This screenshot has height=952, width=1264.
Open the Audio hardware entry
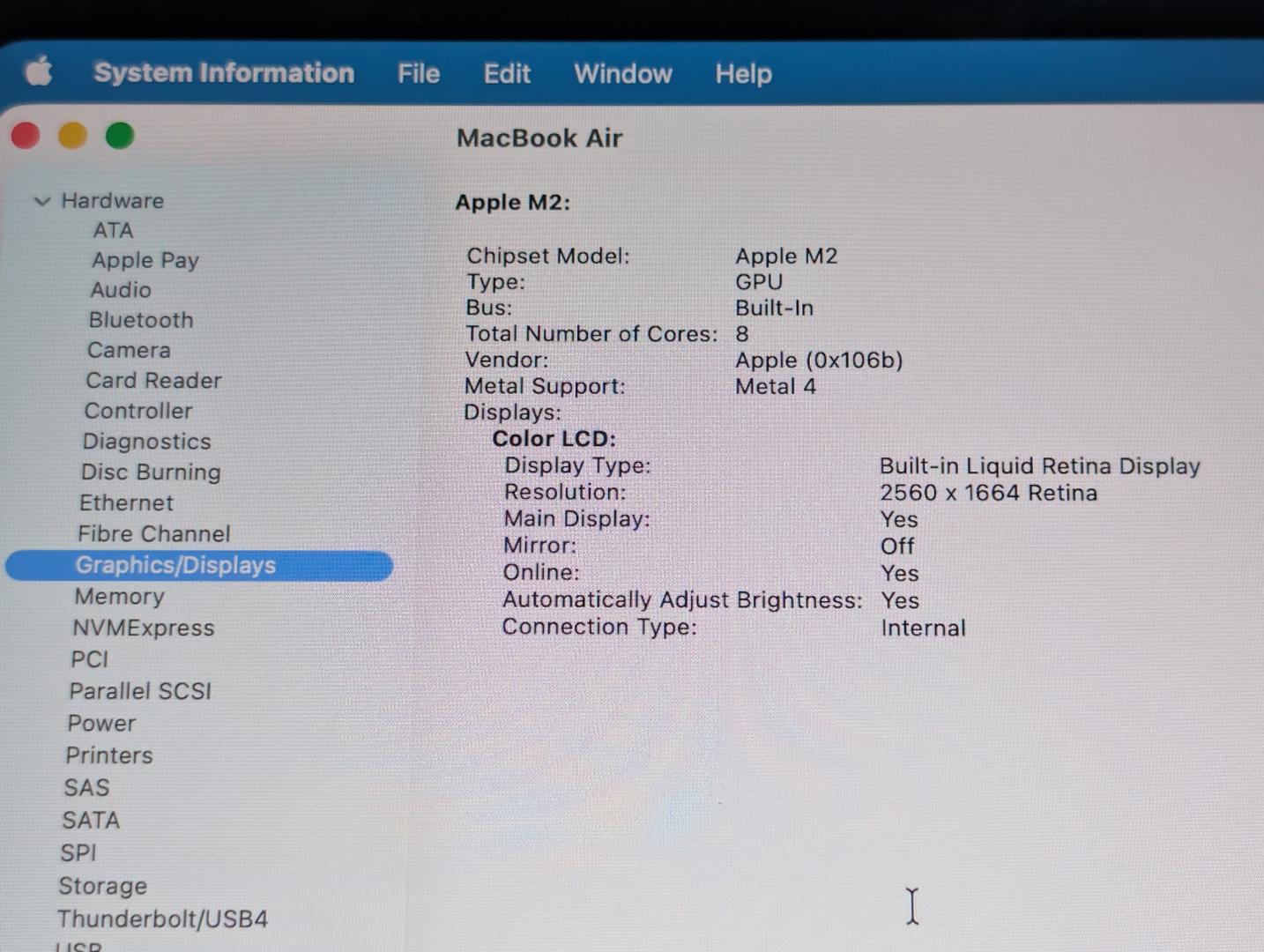pyautogui.click(x=121, y=290)
